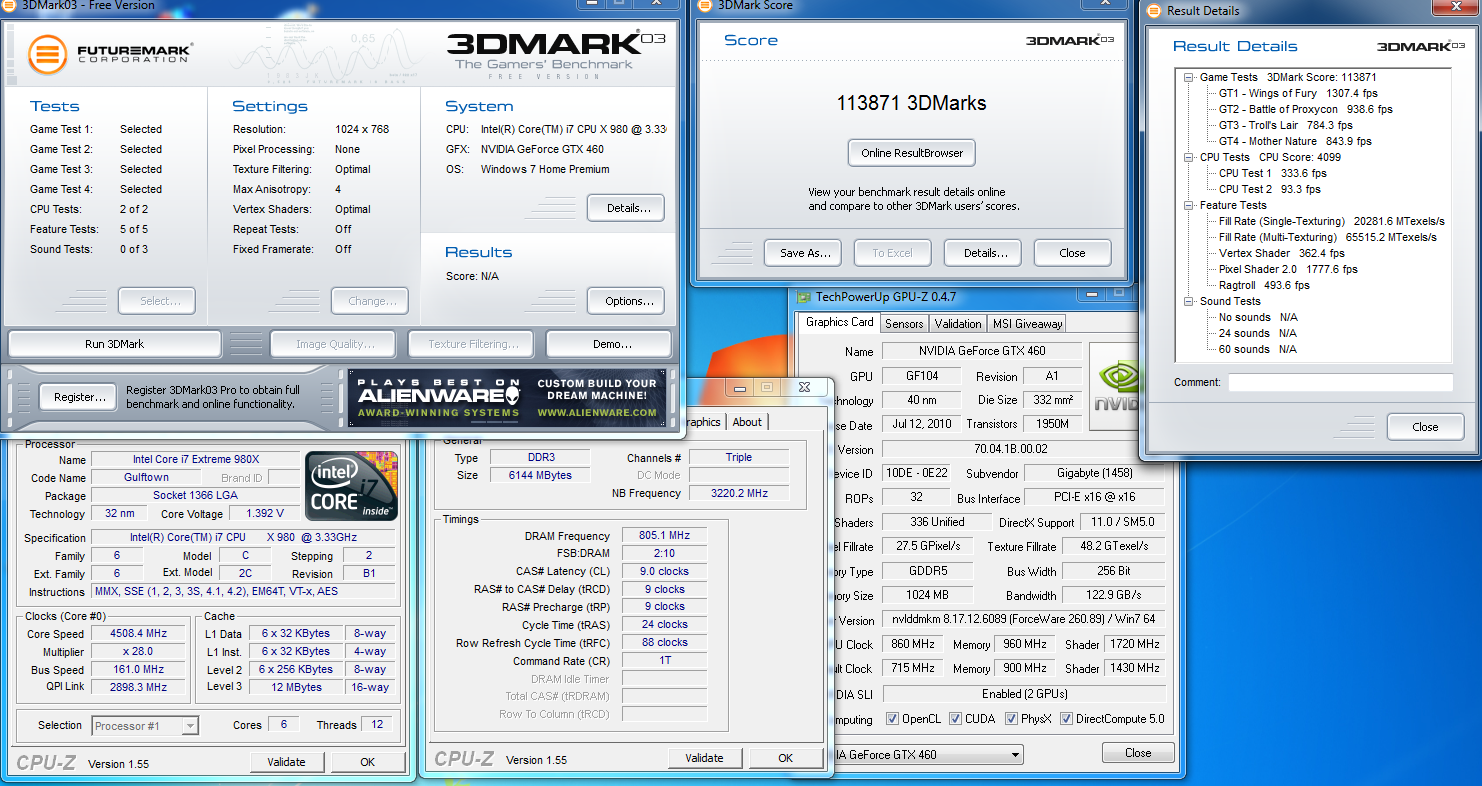Switch to the Sensors tab in GPU-Z
The image size is (1482, 786).
[904, 323]
